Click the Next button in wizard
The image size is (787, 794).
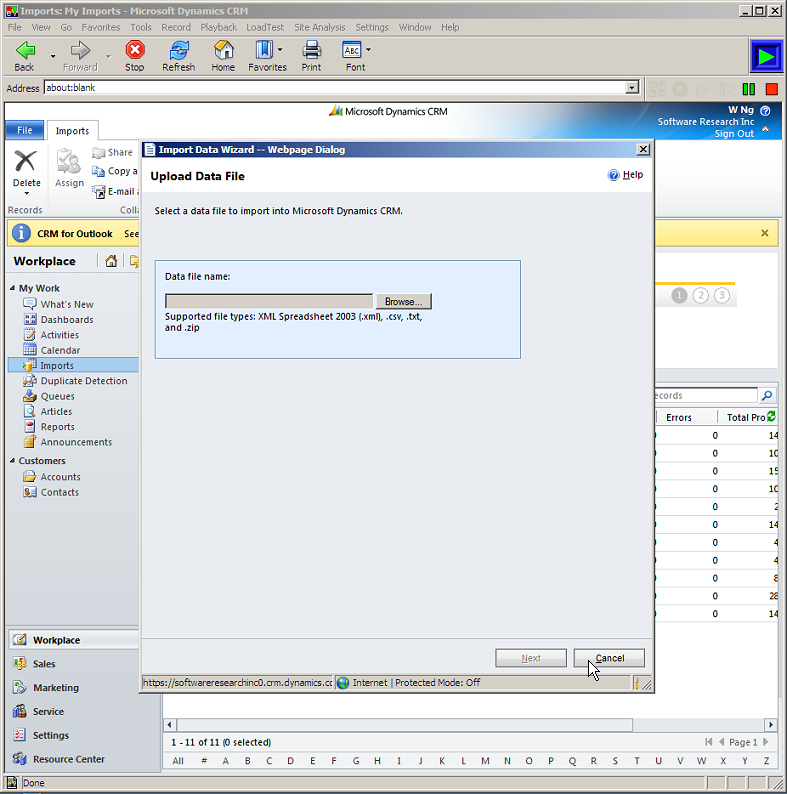click(x=531, y=658)
